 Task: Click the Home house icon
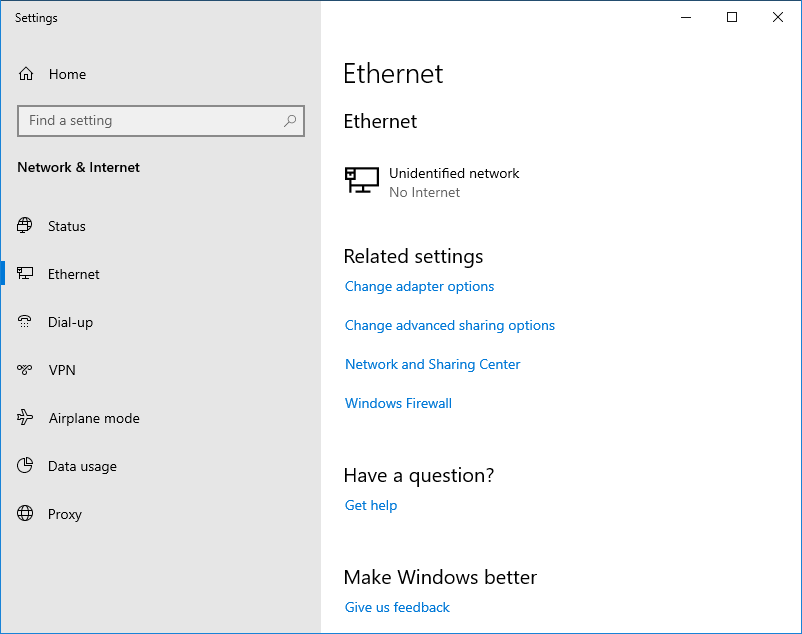click(26, 74)
